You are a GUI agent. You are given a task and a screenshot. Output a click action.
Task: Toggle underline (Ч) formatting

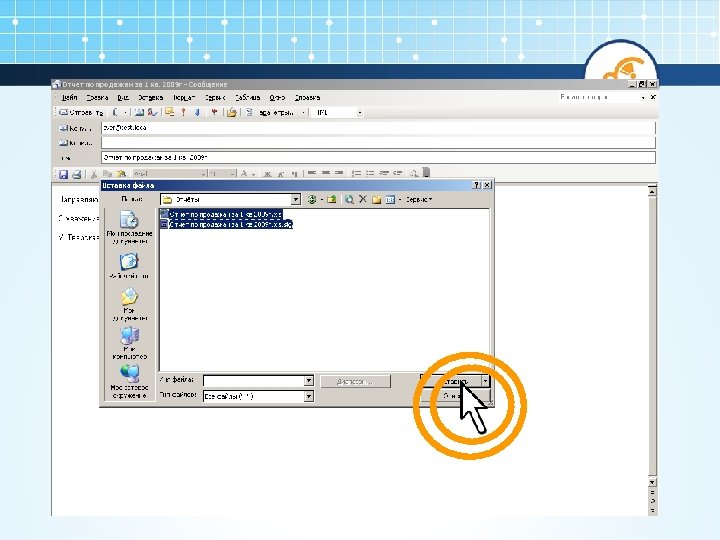click(294, 174)
